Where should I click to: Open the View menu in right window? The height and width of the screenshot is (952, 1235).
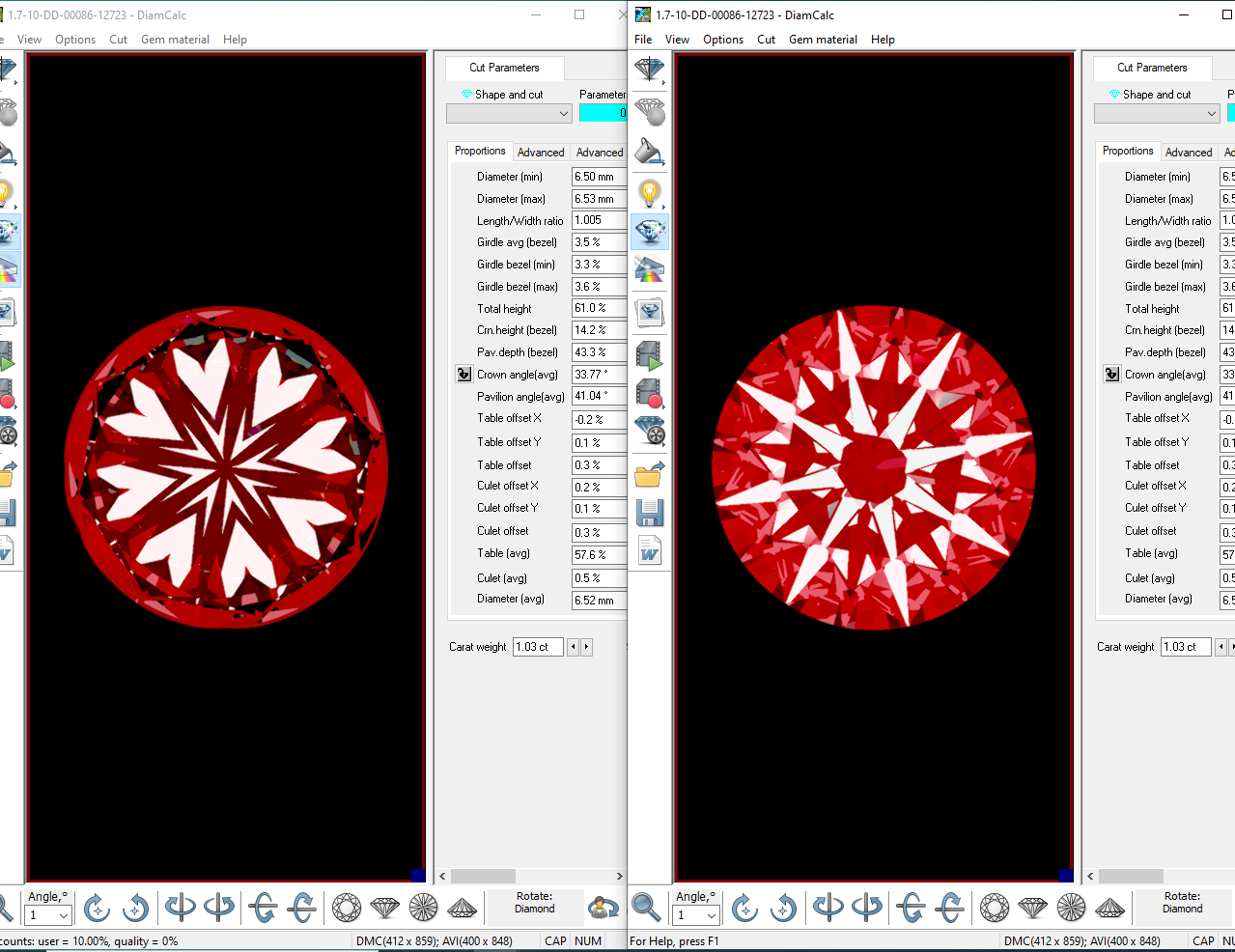[677, 40]
